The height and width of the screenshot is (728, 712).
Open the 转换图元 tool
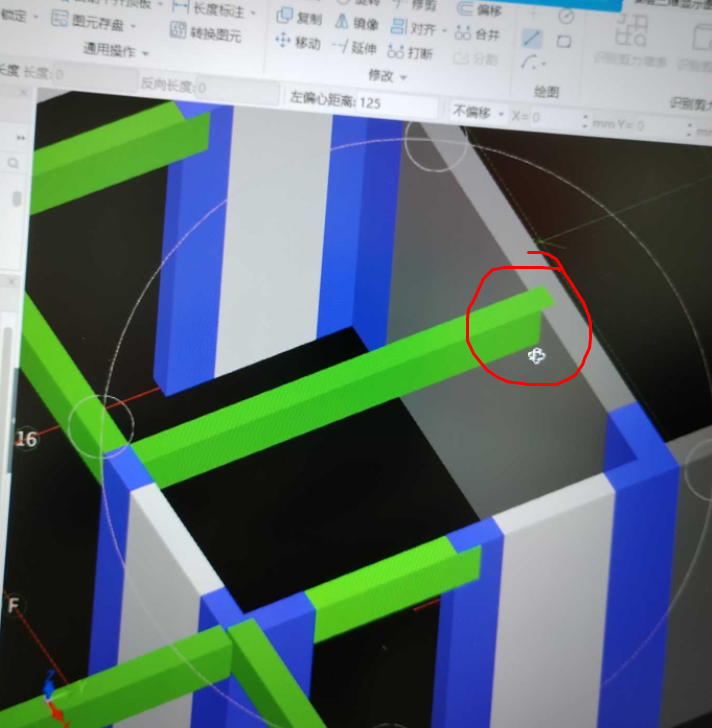pos(206,32)
